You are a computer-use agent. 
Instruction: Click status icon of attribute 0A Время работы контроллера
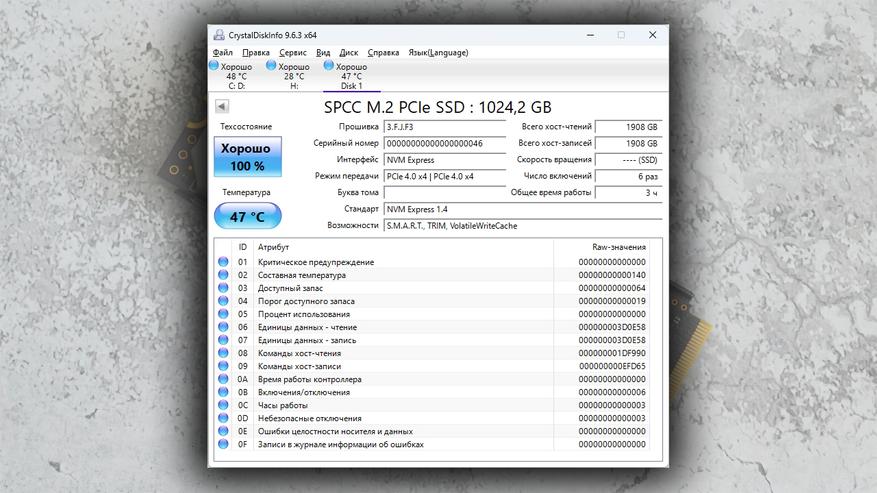point(223,379)
